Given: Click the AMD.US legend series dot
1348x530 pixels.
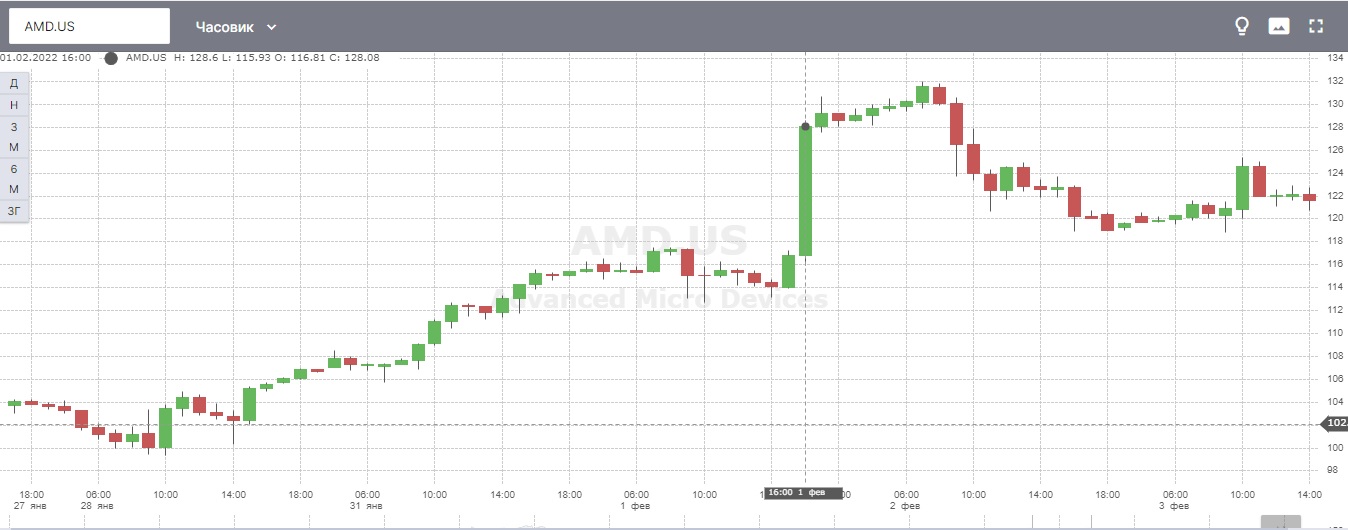Looking at the screenshot, I should 111,58.
